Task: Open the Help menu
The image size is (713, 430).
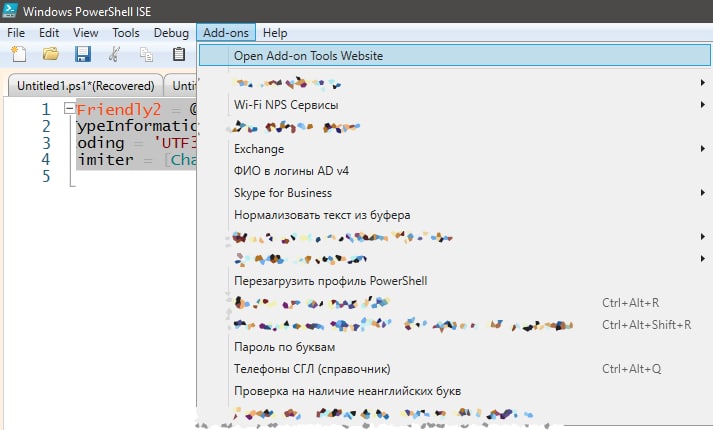Action: coord(275,33)
